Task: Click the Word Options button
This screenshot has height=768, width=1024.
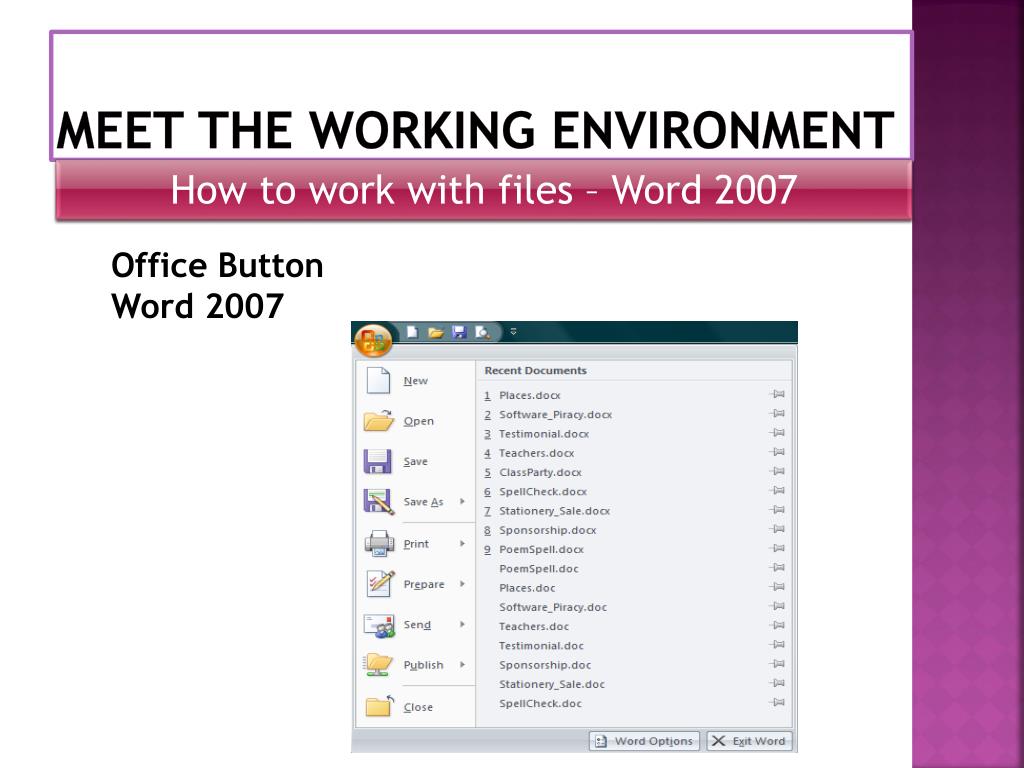Action: (x=645, y=741)
